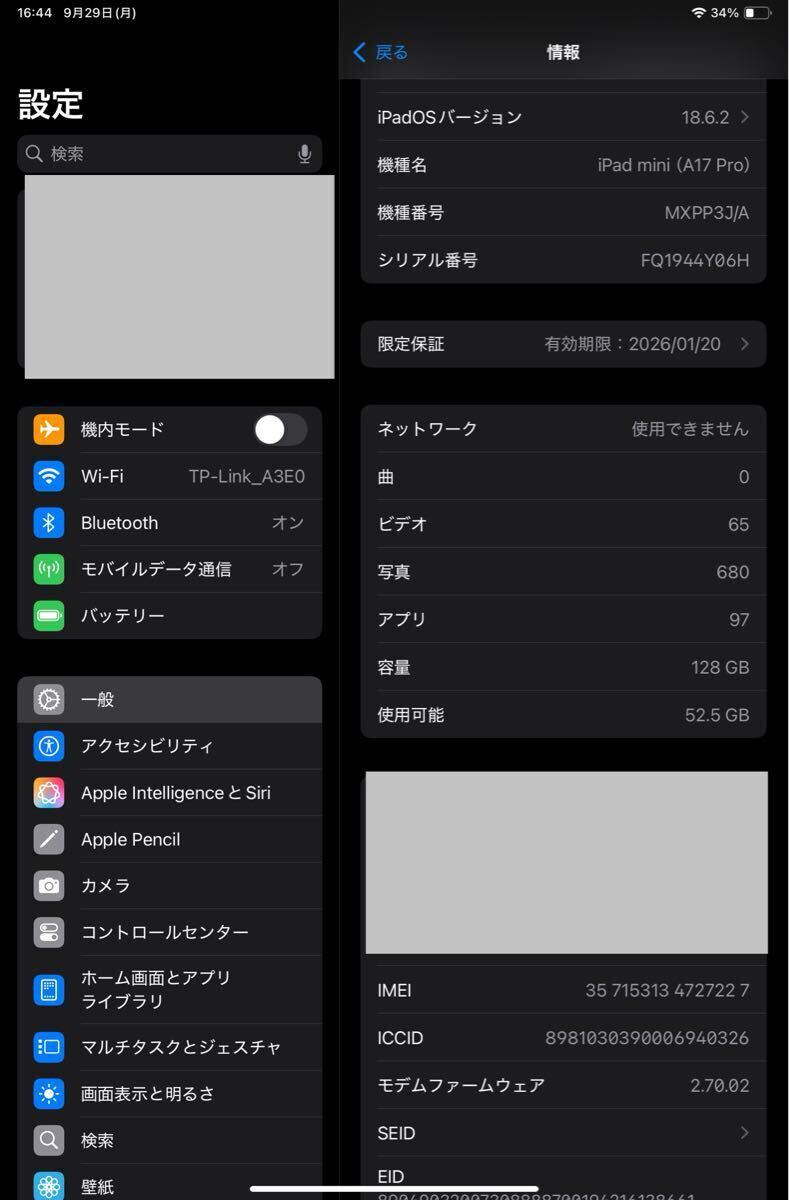Tap the 曲 count row
789x1200 pixels.
[x=563, y=477]
